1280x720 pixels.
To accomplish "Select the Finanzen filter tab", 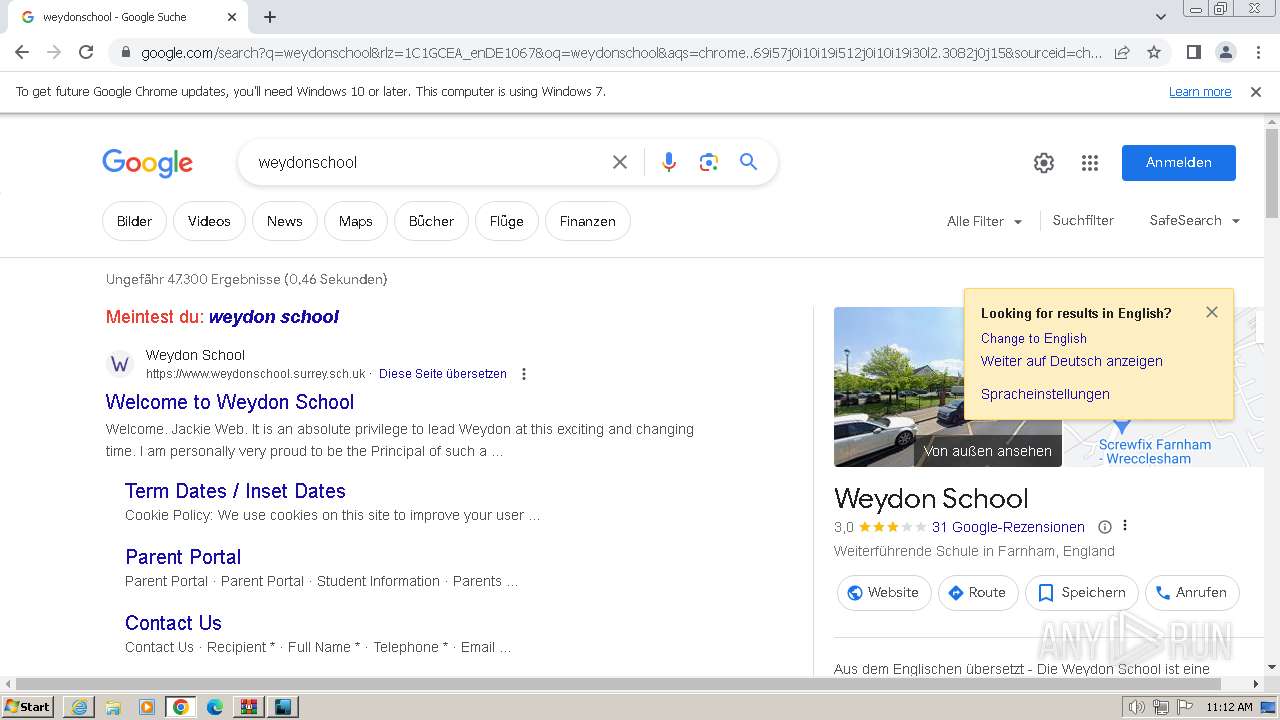I will (x=587, y=221).
